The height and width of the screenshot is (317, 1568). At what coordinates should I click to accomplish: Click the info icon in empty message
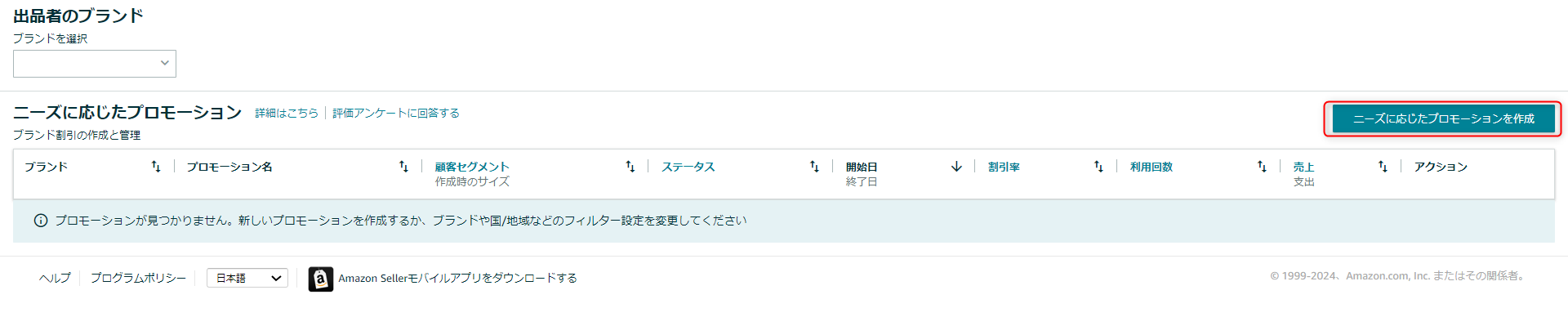(41, 221)
